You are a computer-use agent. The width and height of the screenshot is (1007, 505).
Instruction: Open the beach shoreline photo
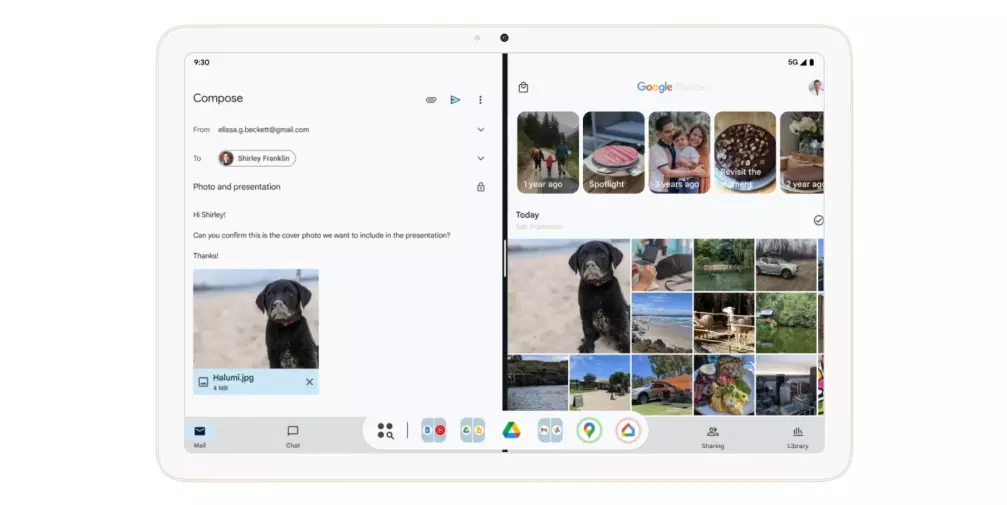pos(662,323)
